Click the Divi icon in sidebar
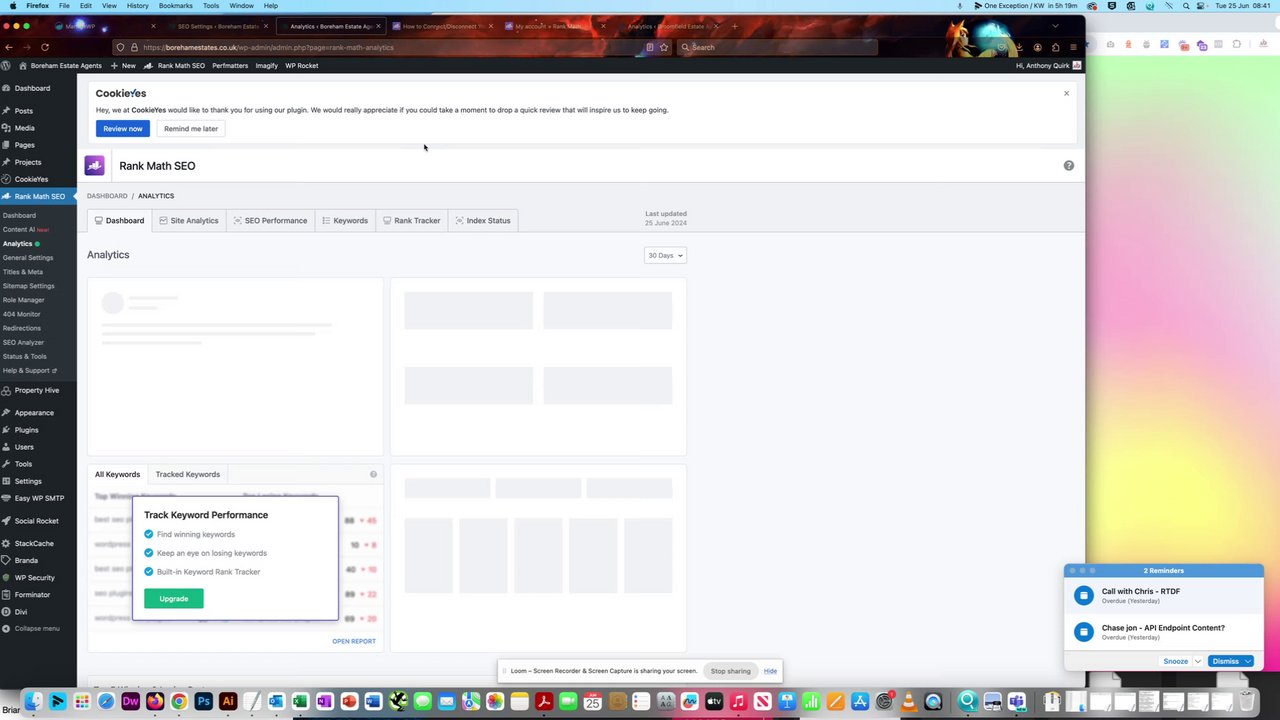1280x720 pixels. [6, 612]
